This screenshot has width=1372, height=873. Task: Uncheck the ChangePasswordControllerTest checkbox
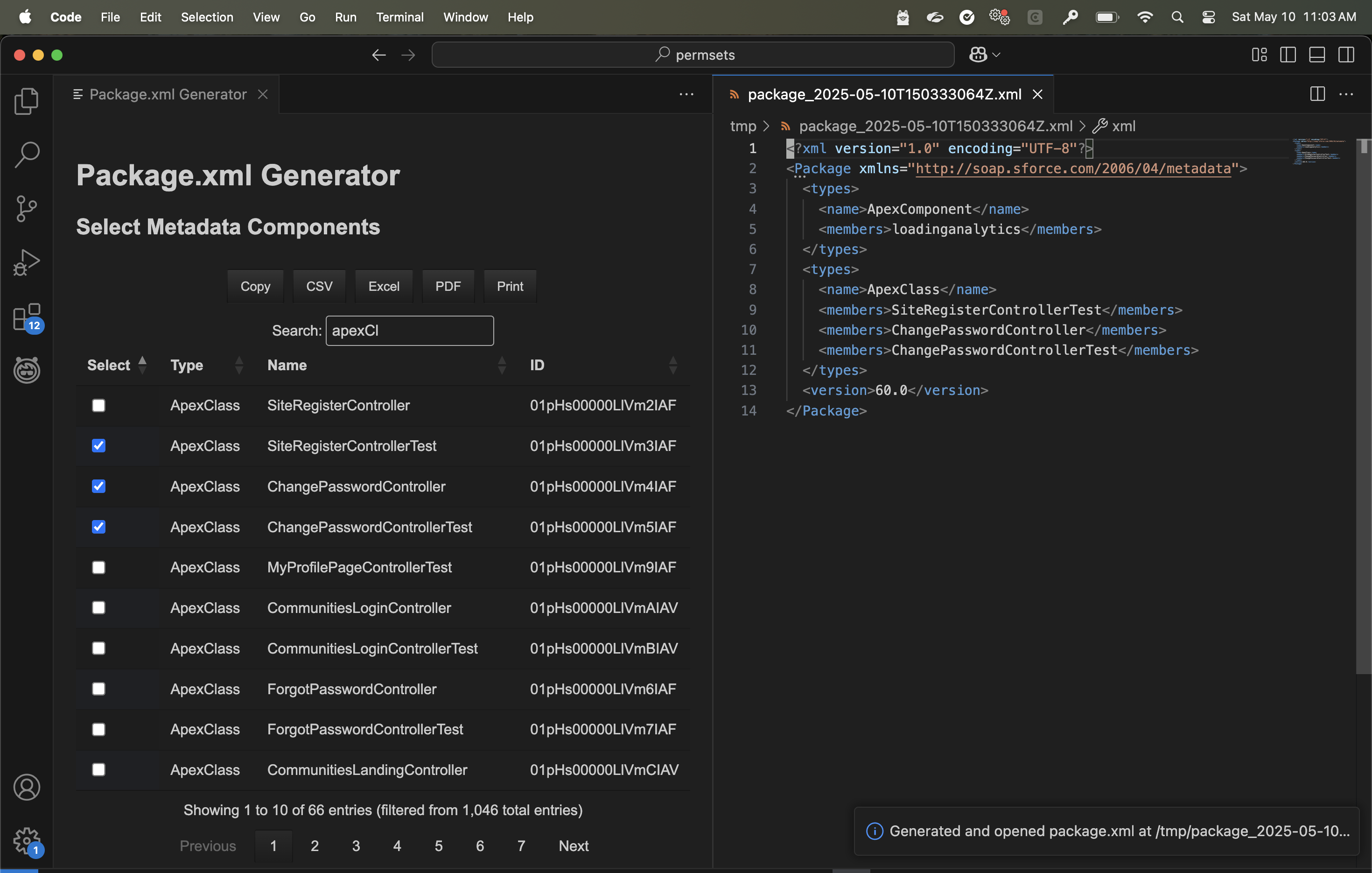98,527
